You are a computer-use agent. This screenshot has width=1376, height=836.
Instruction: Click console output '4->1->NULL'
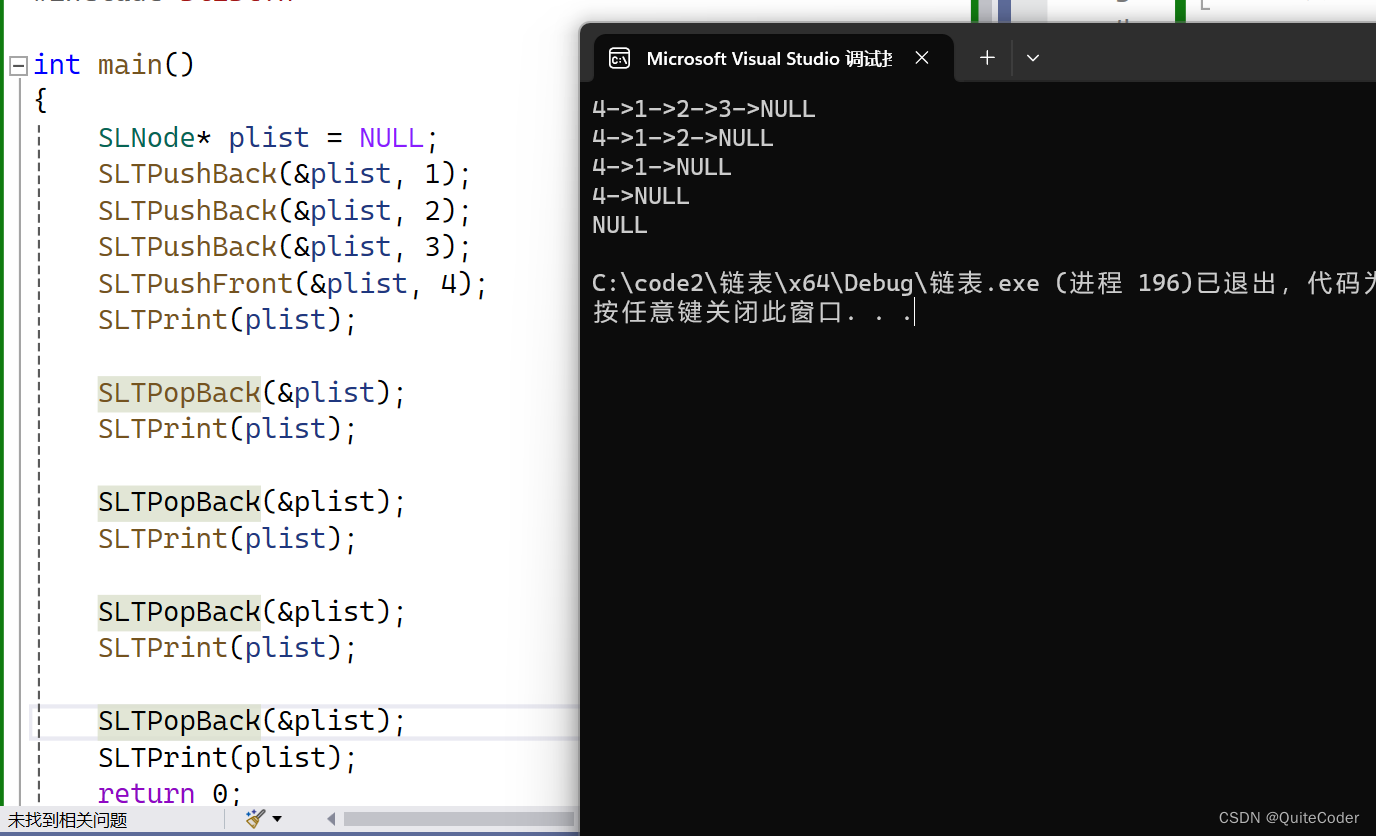coord(662,167)
